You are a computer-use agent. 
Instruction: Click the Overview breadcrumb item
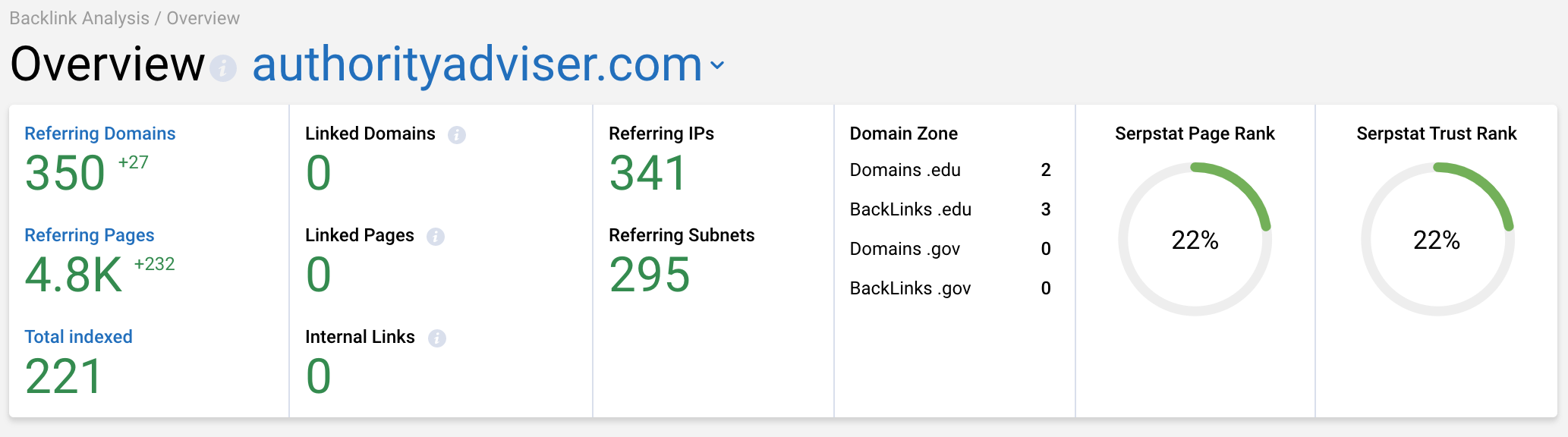203,18
